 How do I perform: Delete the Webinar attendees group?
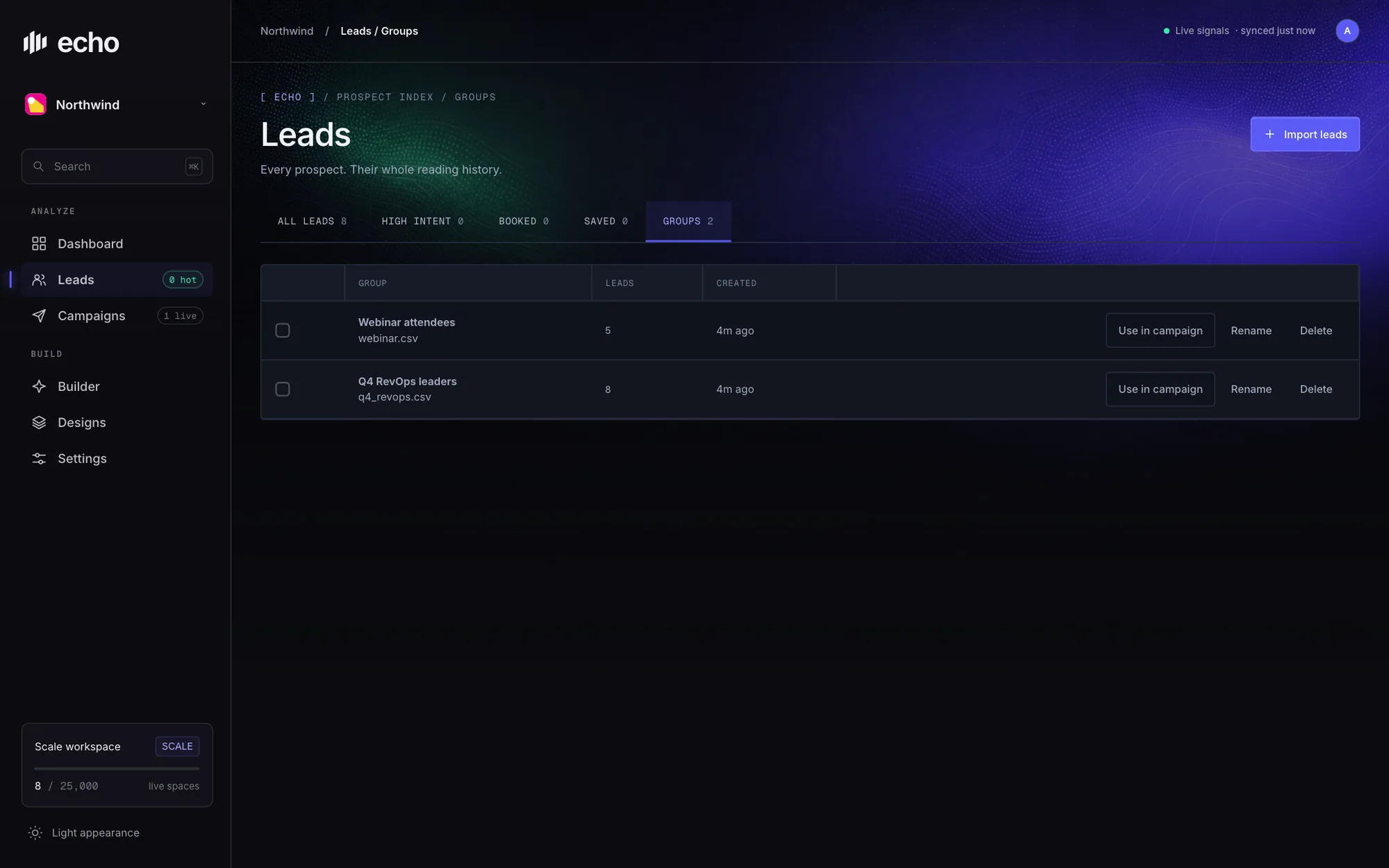pos(1316,331)
